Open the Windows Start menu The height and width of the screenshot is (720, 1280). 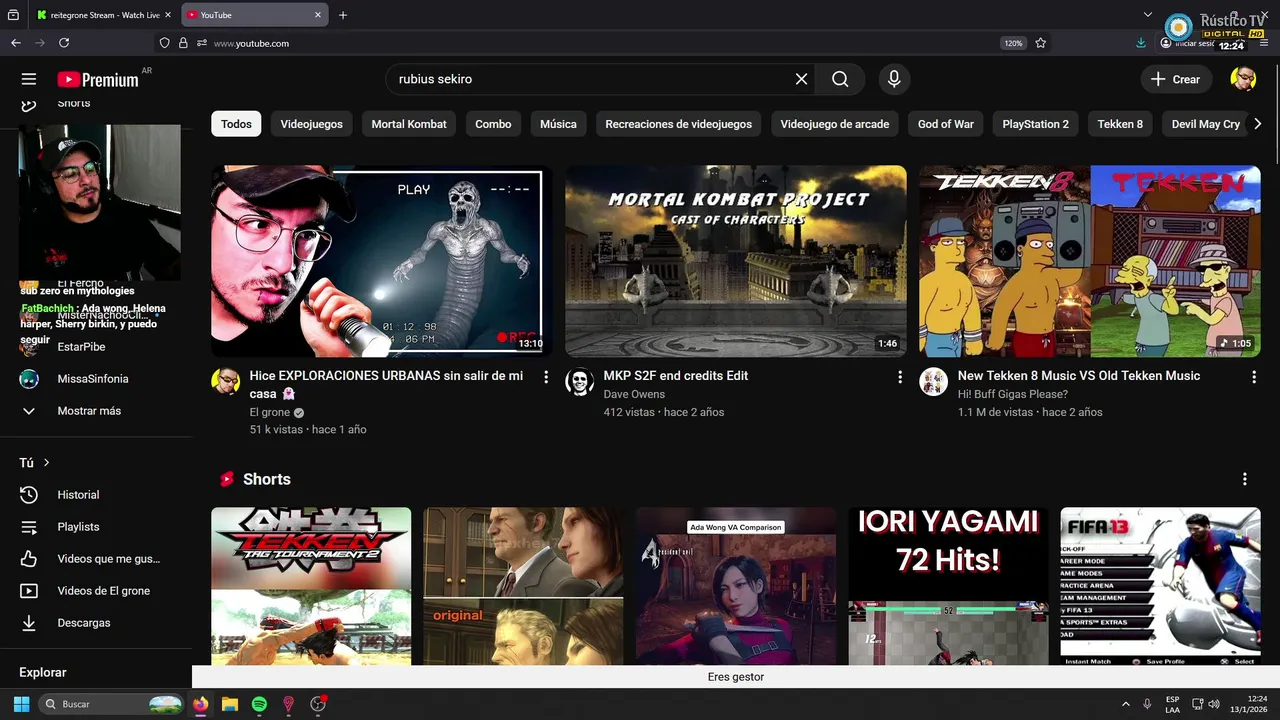click(x=21, y=704)
